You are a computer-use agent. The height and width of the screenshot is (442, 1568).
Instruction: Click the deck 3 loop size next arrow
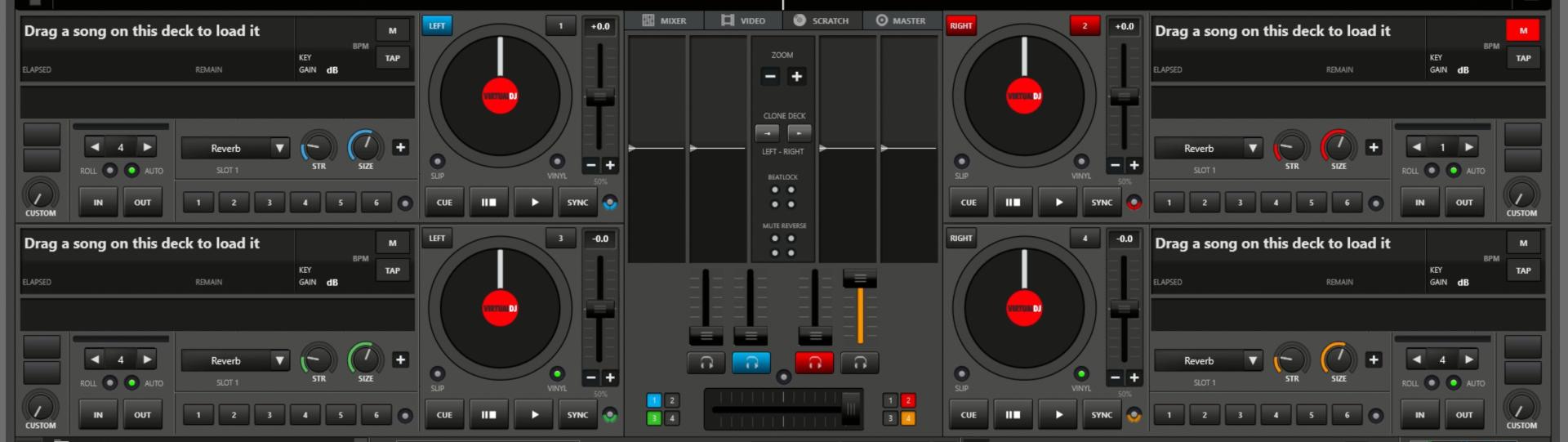[147, 359]
